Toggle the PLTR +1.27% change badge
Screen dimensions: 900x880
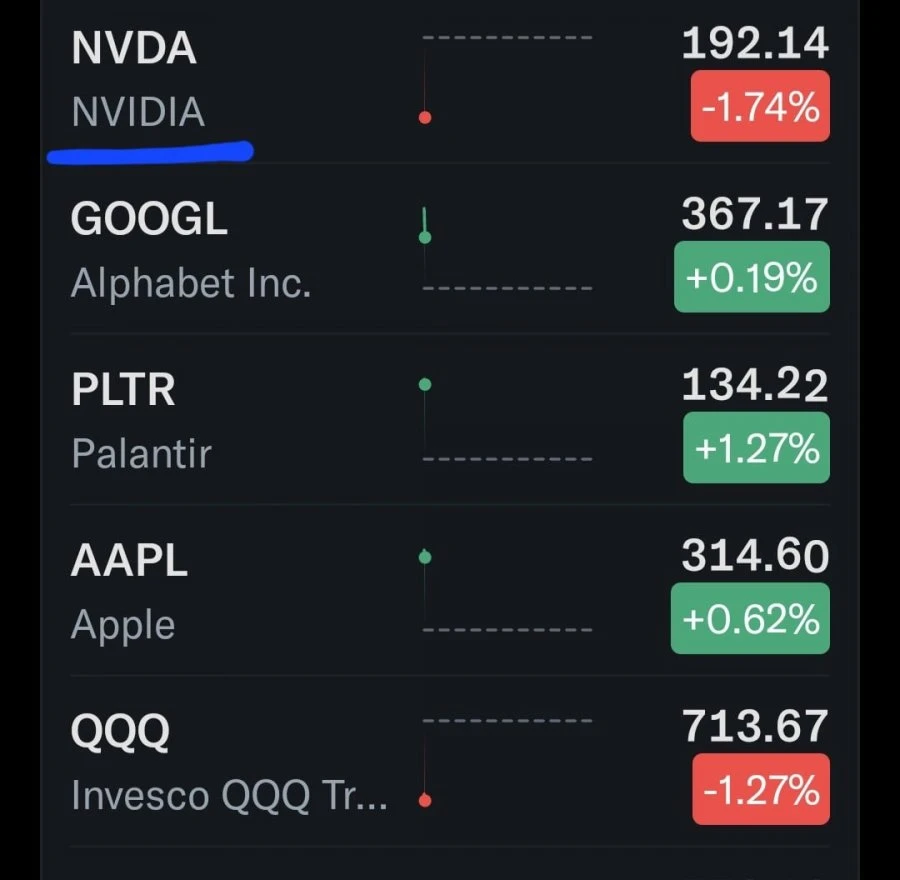point(756,447)
